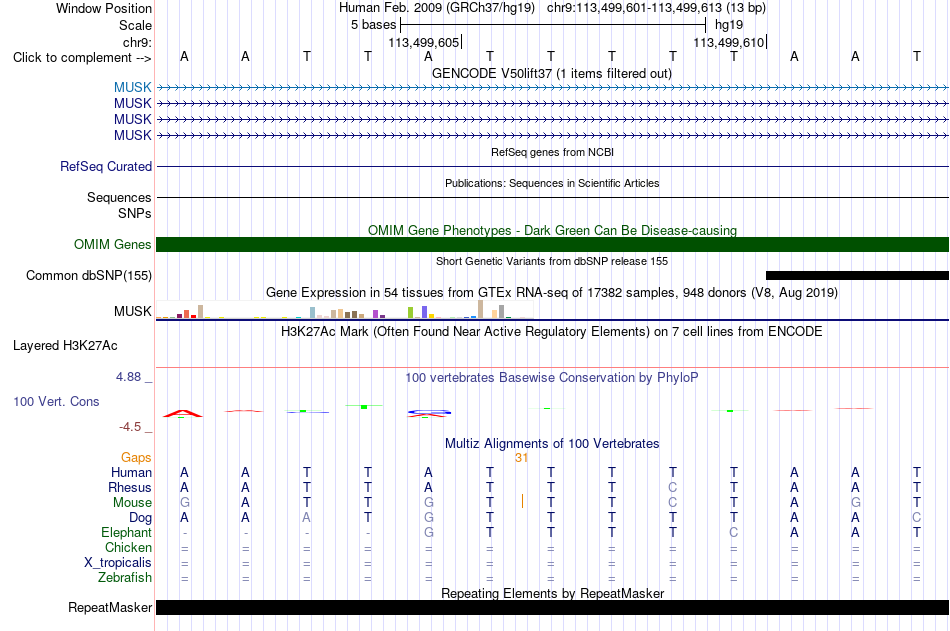The height and width of the screenshot is (631, 950).
Task: Click the MUSK GTEx expression bar chart
Action: 344,309
